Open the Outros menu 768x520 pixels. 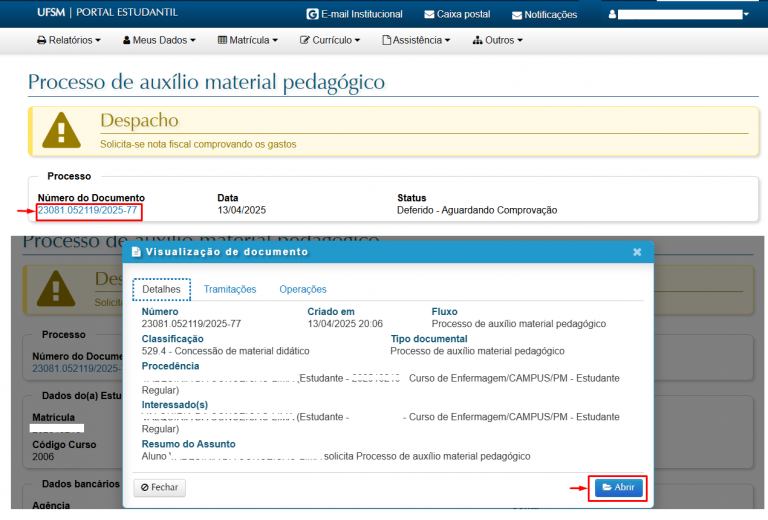497,41
